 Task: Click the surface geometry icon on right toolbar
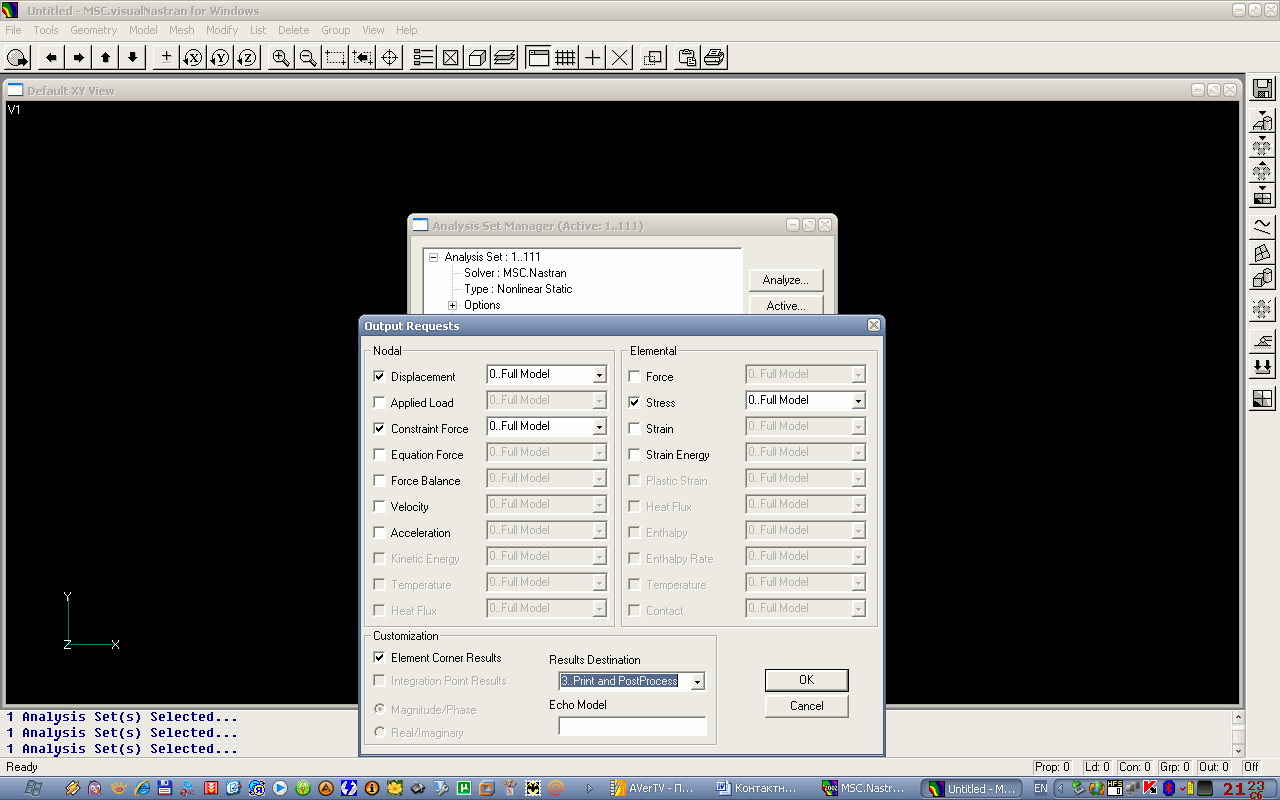tap(1262, 253)
